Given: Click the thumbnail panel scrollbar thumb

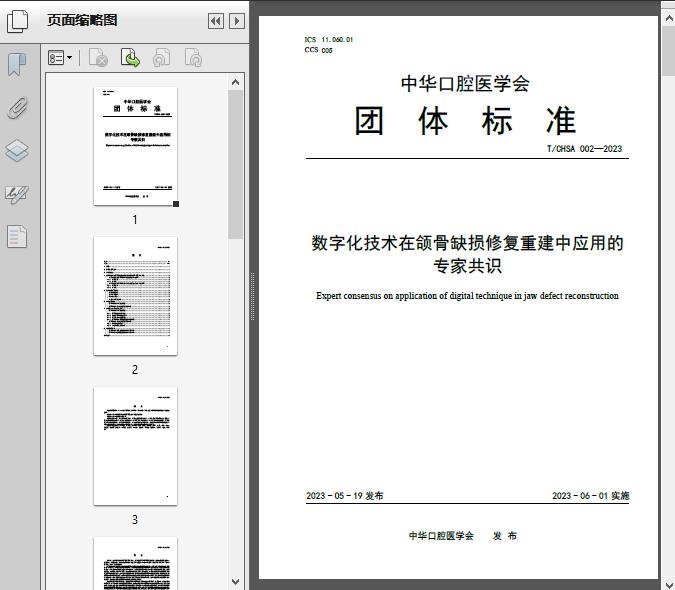Looking at the screenshot, I should pyautogui.click(x=235, y=164).
